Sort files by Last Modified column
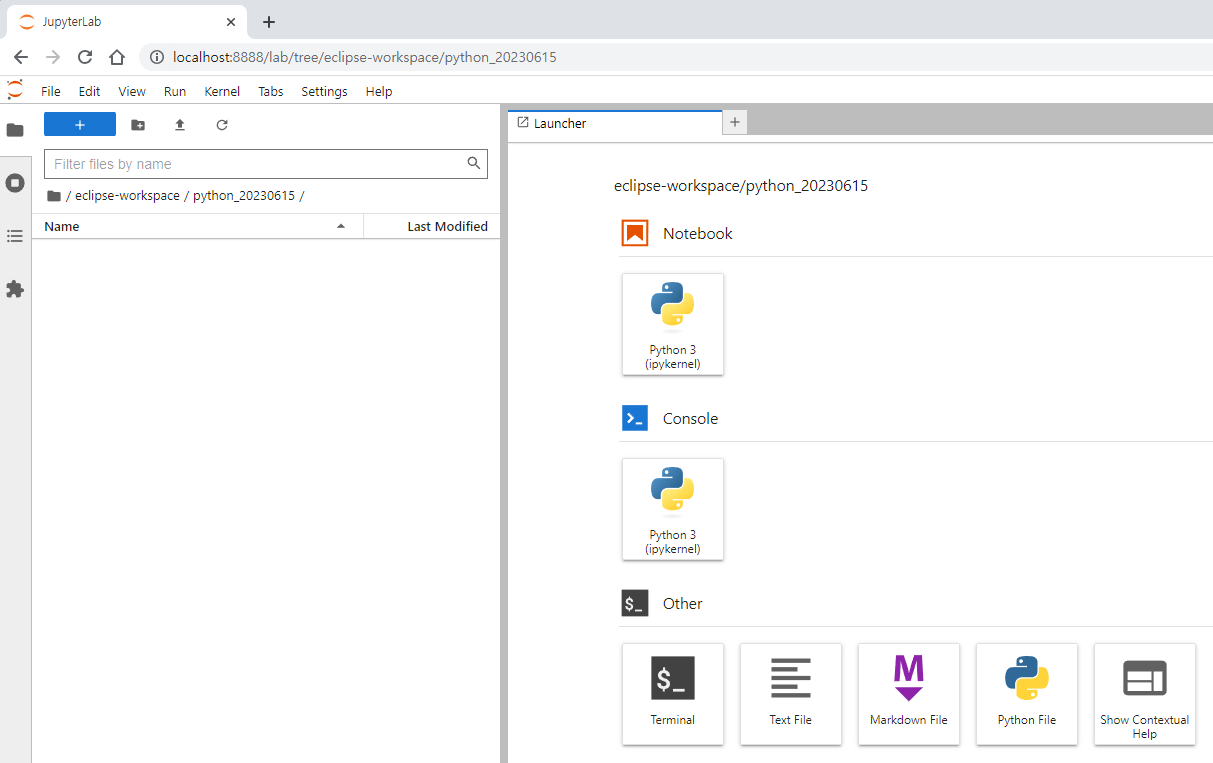The height and width of the screenshot is (763, 1213). (432, 227)
